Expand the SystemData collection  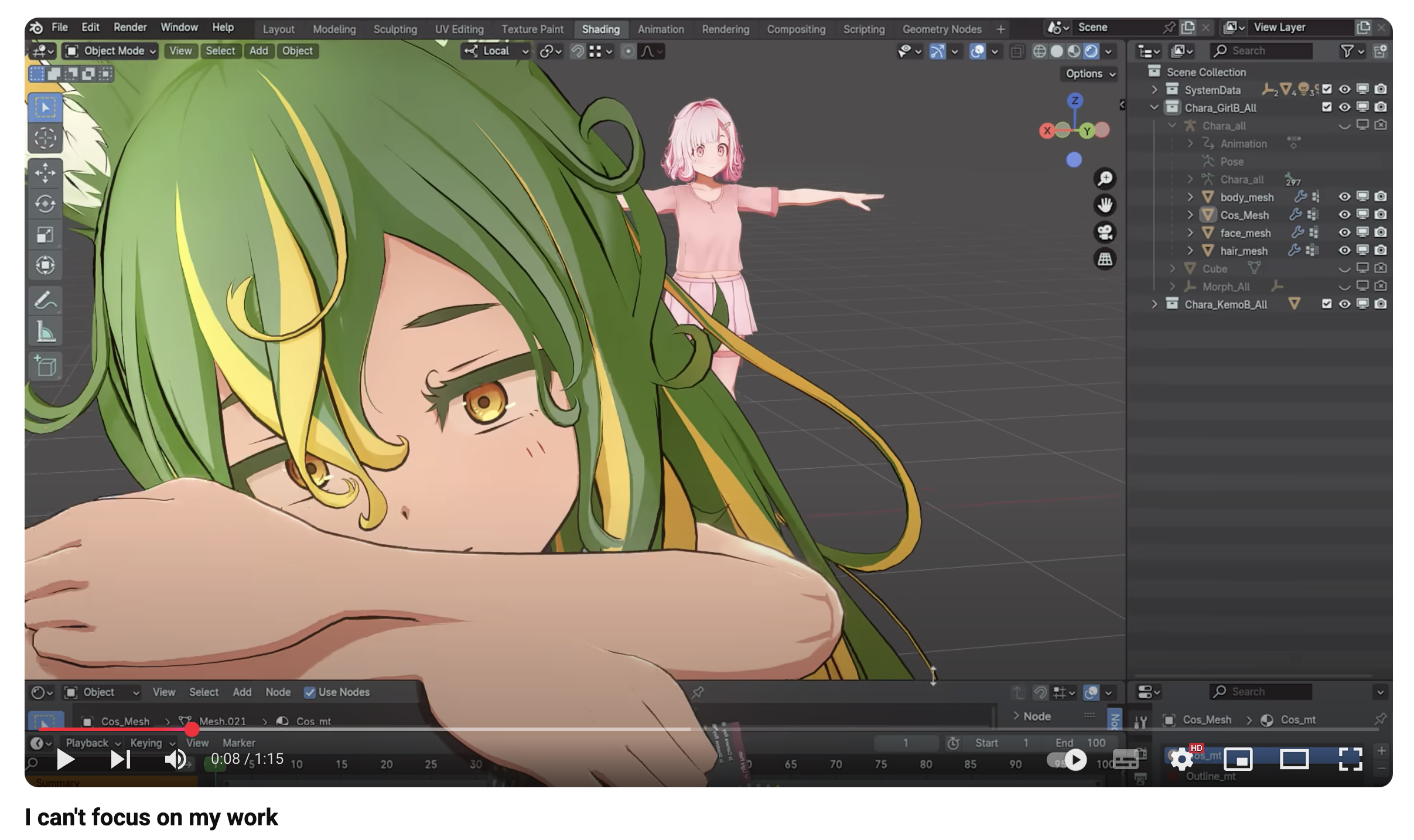click(x=1154, y=90)
